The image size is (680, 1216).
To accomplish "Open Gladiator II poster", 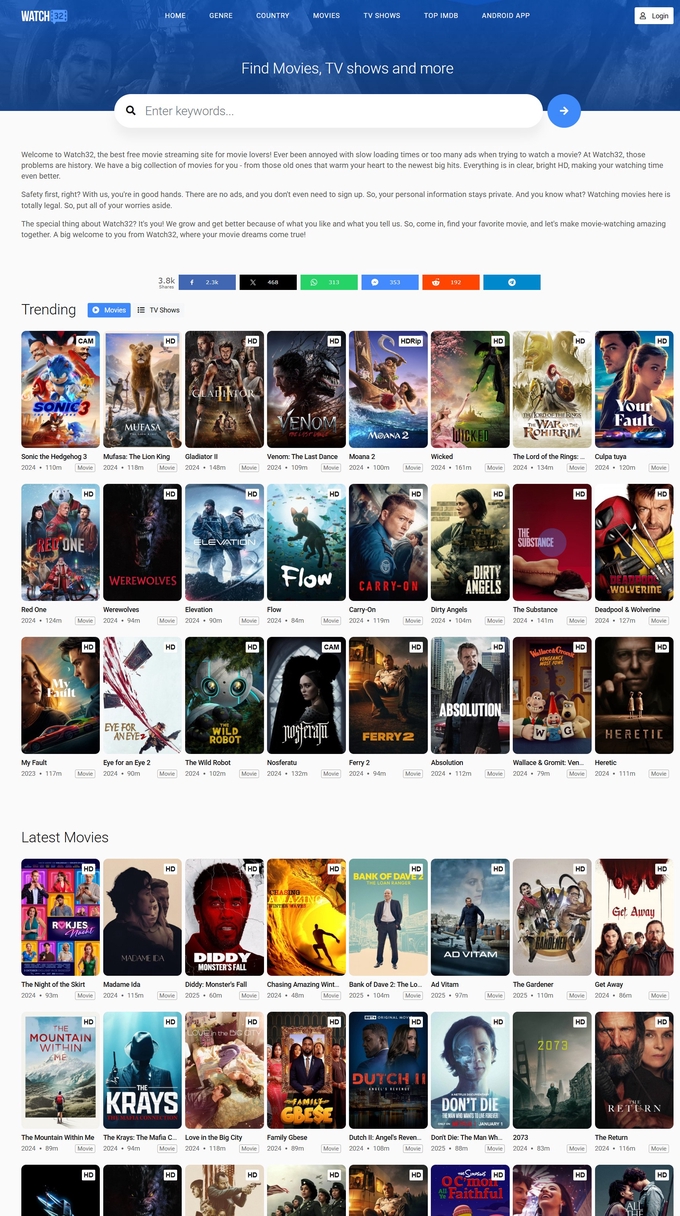I will 224,389.
